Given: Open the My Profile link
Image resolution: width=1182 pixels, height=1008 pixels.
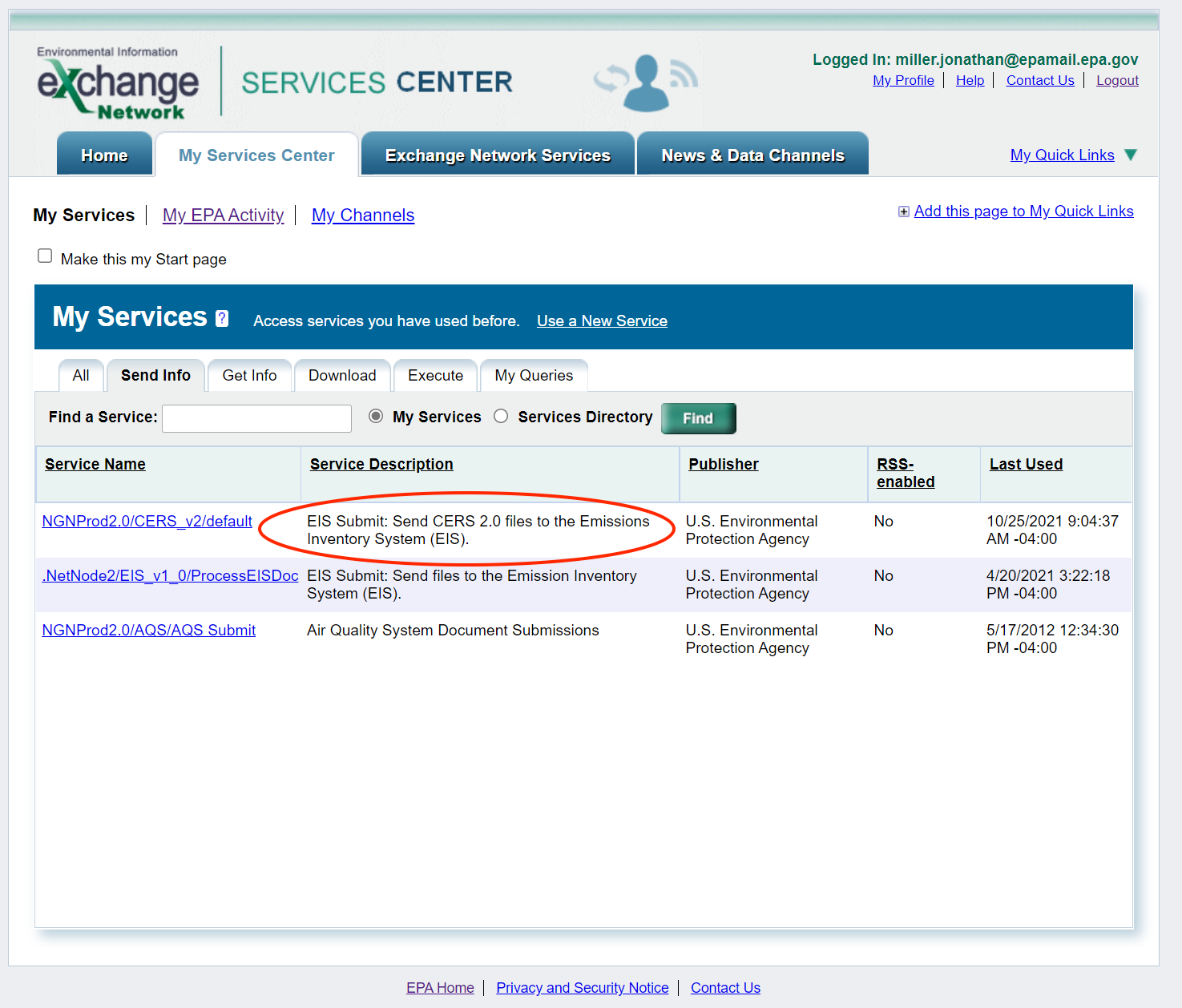Looking at the screenshot, I should pyautogui.click(x=903, y=80).
